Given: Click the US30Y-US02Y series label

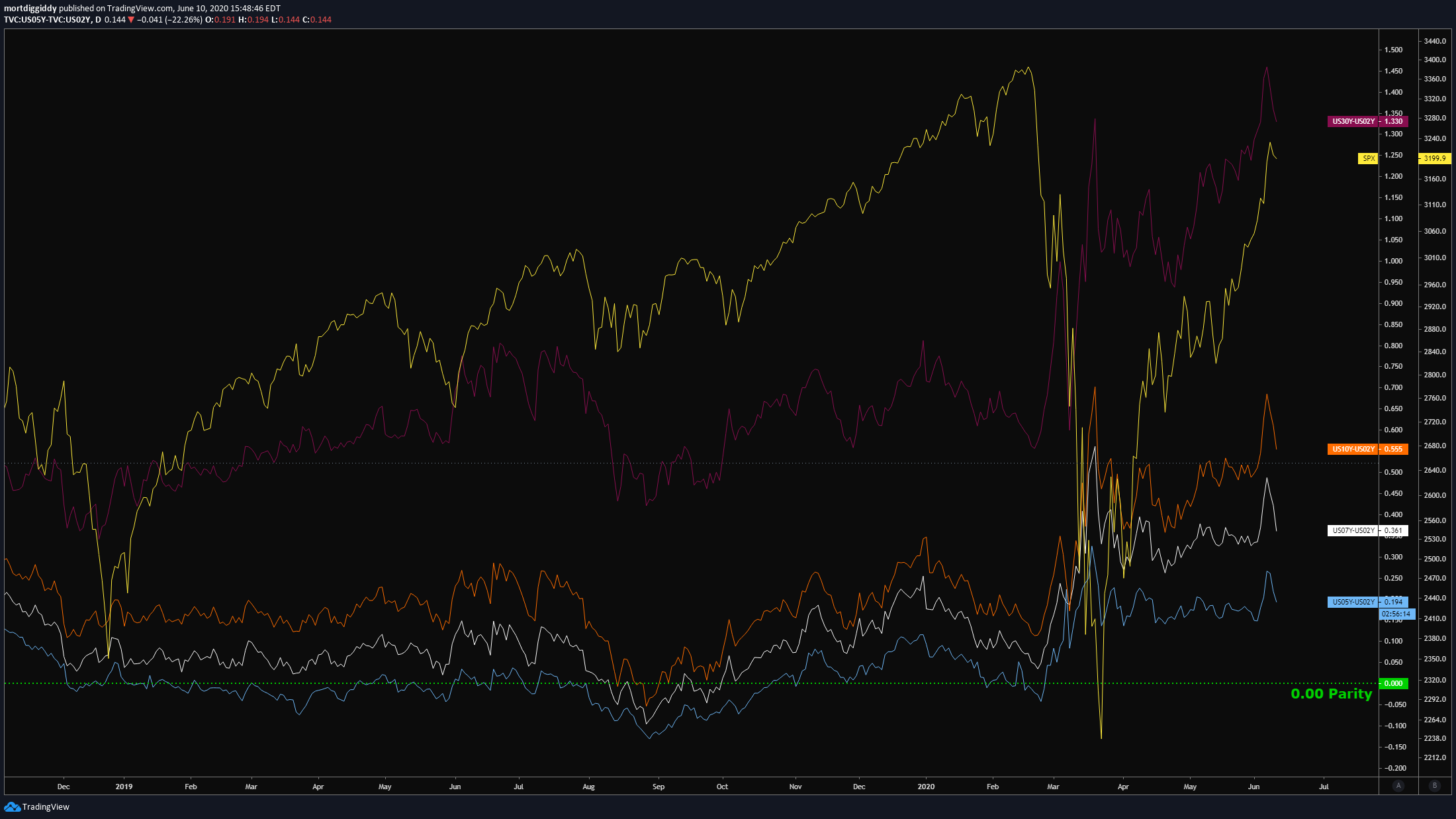Looking at the screenshot, I should (1353, 121).
